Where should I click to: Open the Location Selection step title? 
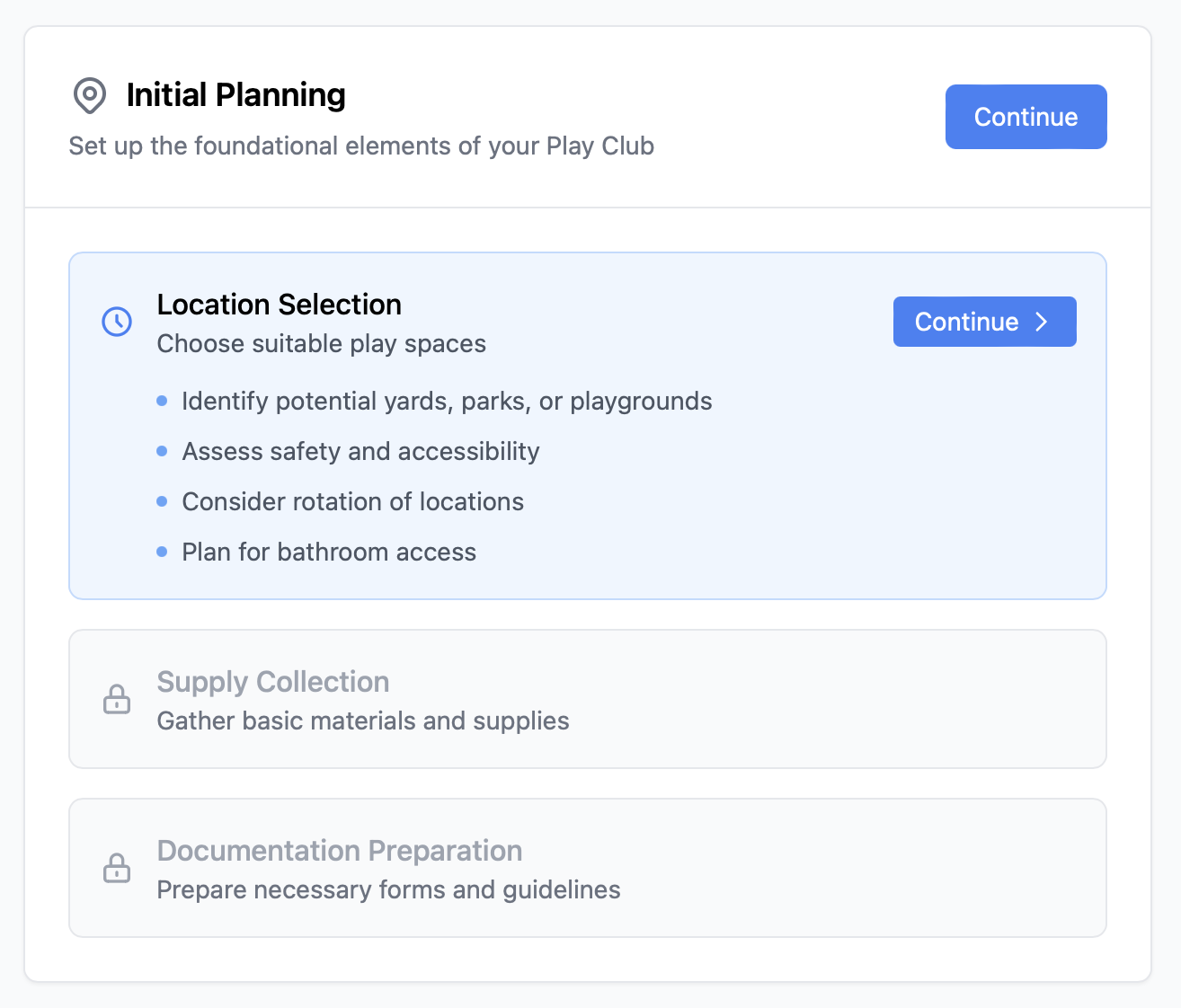pos(279,305)
